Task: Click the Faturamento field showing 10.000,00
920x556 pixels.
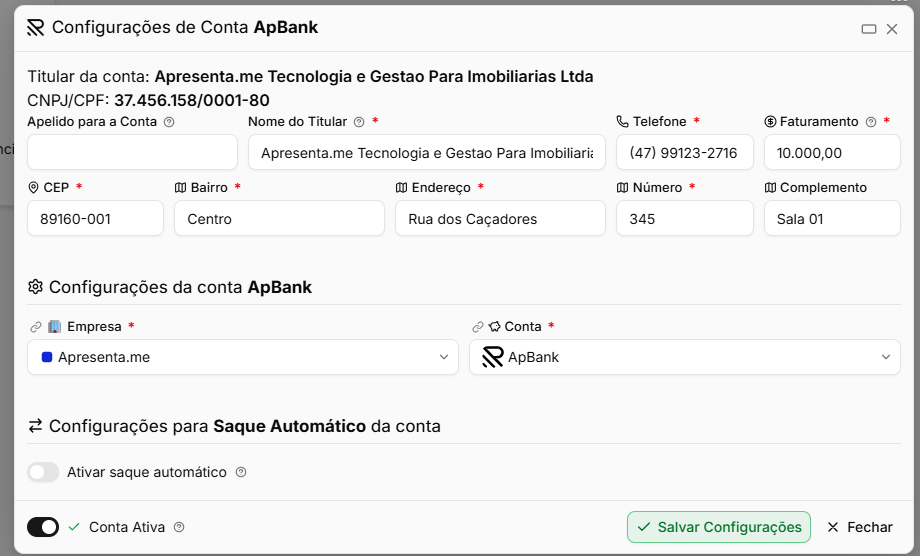Action: pyautogui.click(x=833, y=152)
